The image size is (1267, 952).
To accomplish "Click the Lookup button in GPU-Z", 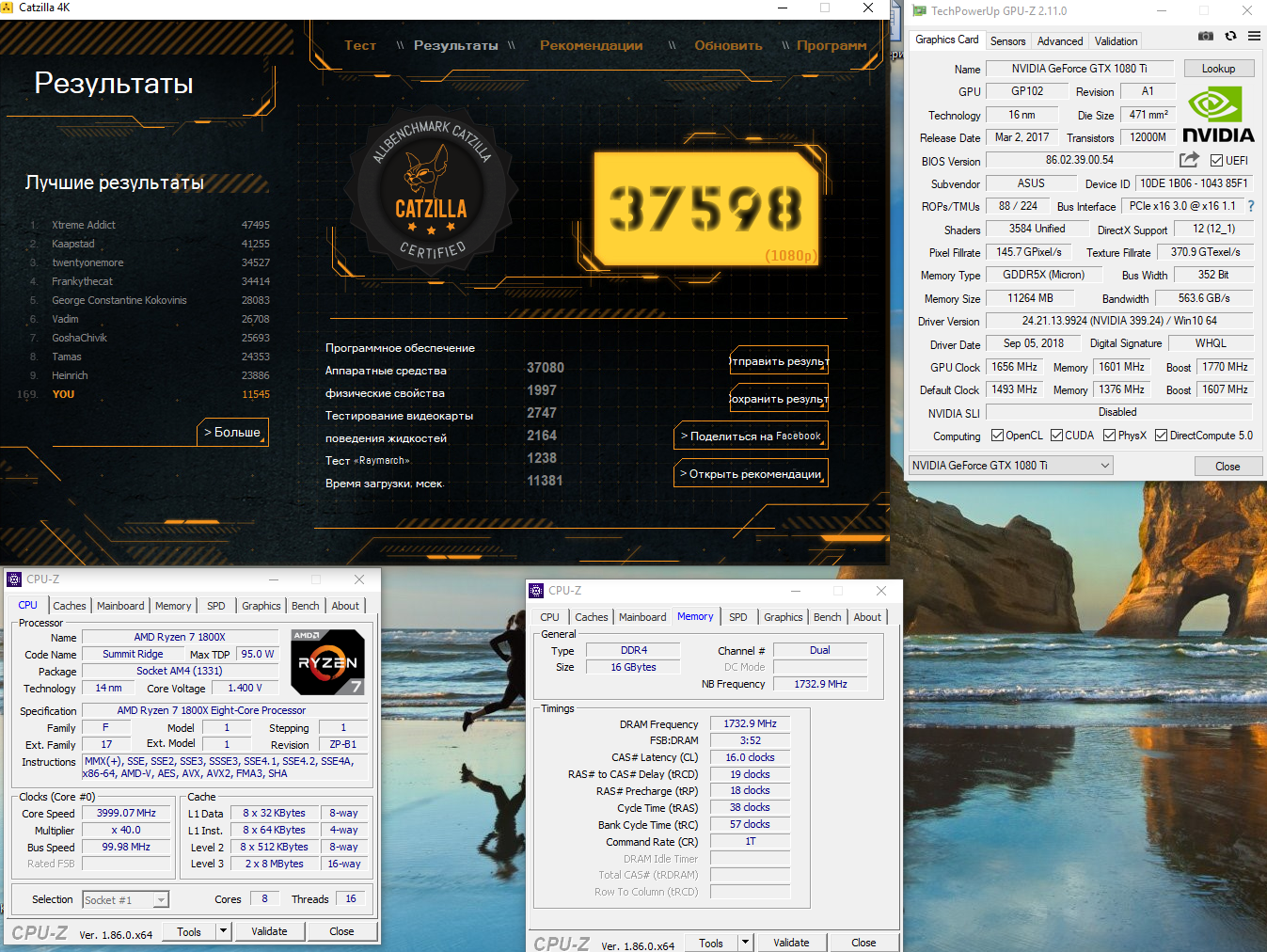I will [1218, 69].
